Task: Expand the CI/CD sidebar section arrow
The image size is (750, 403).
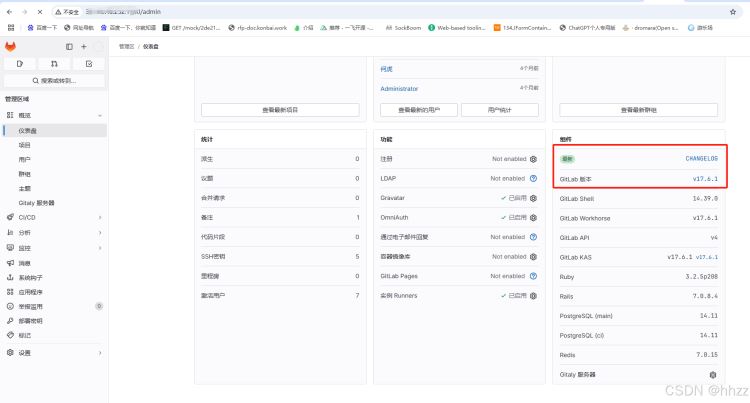Action: [x=100, y=218]
